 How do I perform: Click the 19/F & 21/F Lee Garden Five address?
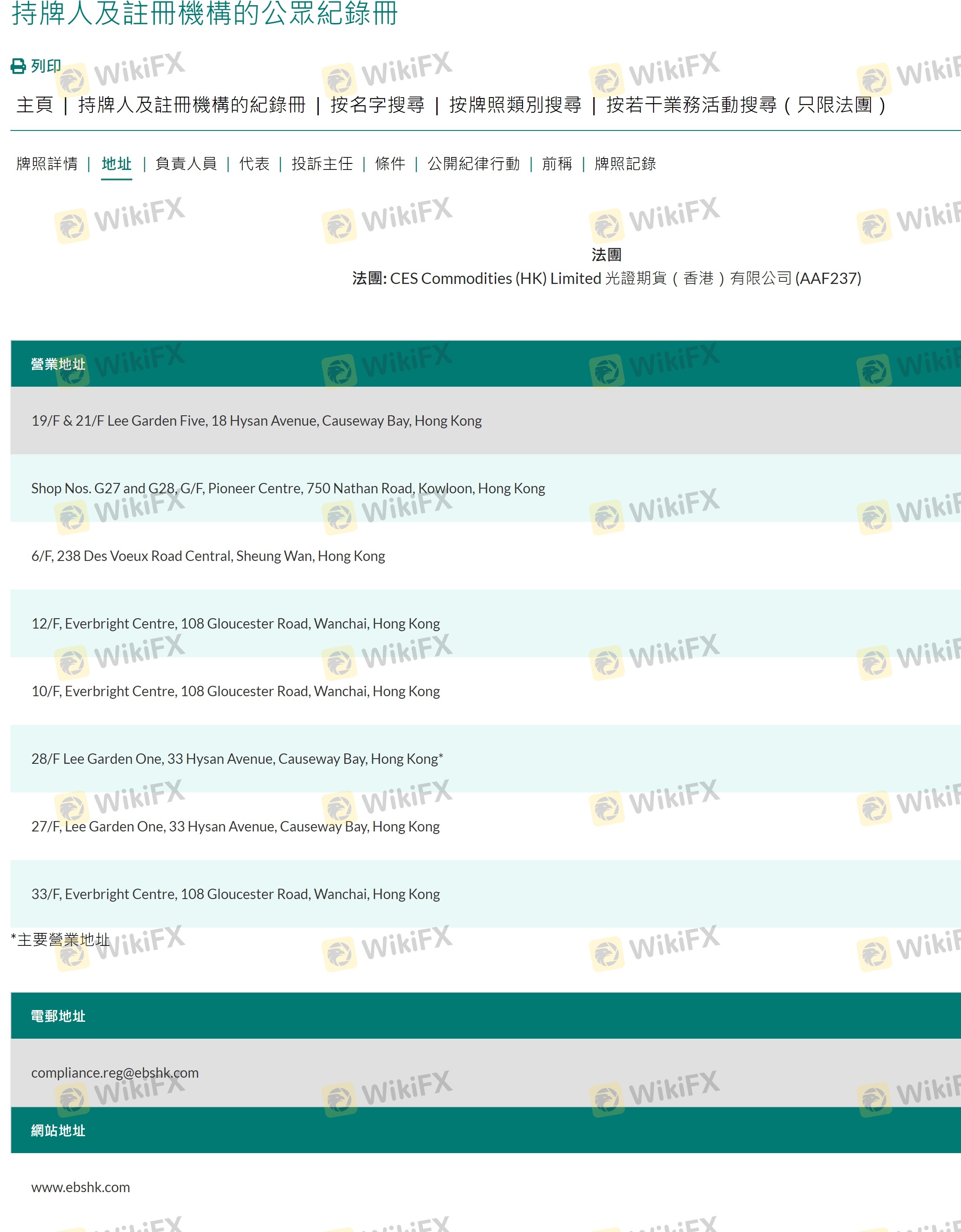point(257,421)
